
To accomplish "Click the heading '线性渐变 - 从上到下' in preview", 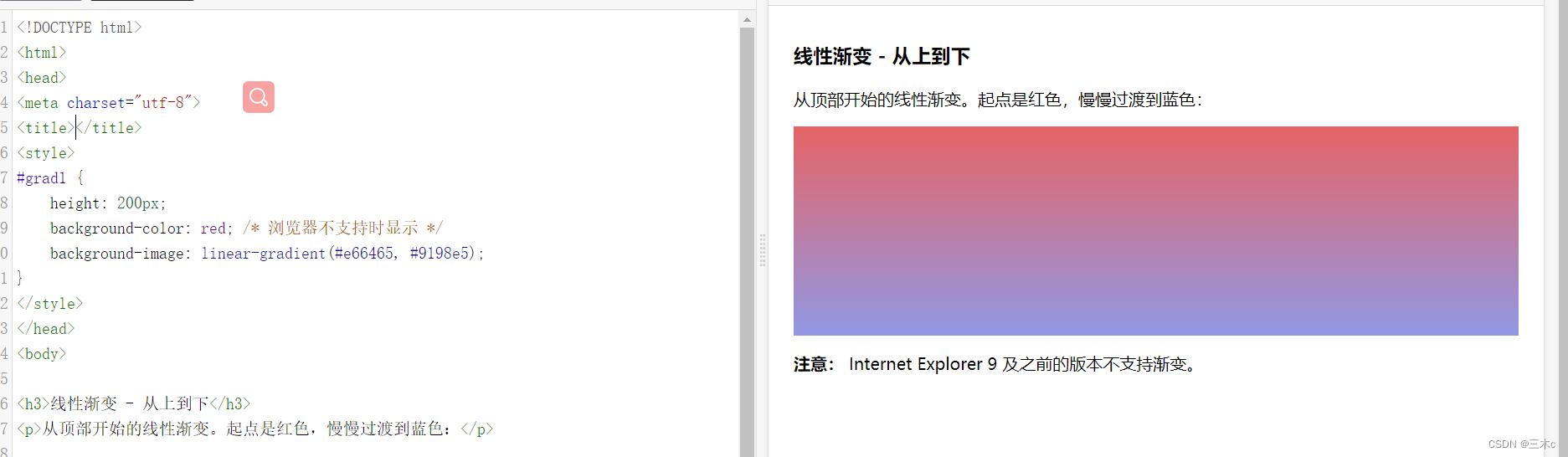I will pyautogui.click(x=882, y=57).
